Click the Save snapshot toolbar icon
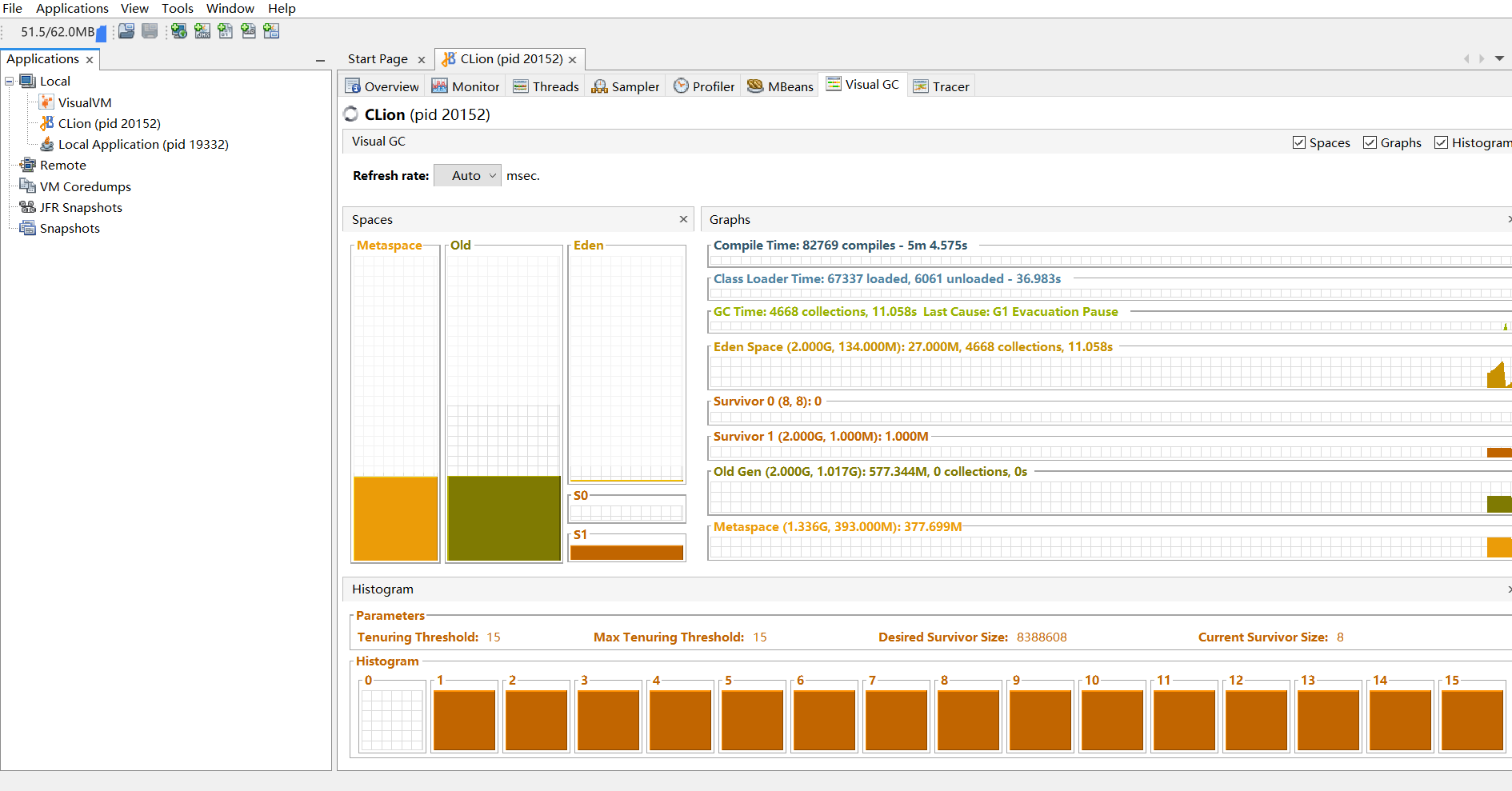 pyautogui.click(x=150, y=31)
